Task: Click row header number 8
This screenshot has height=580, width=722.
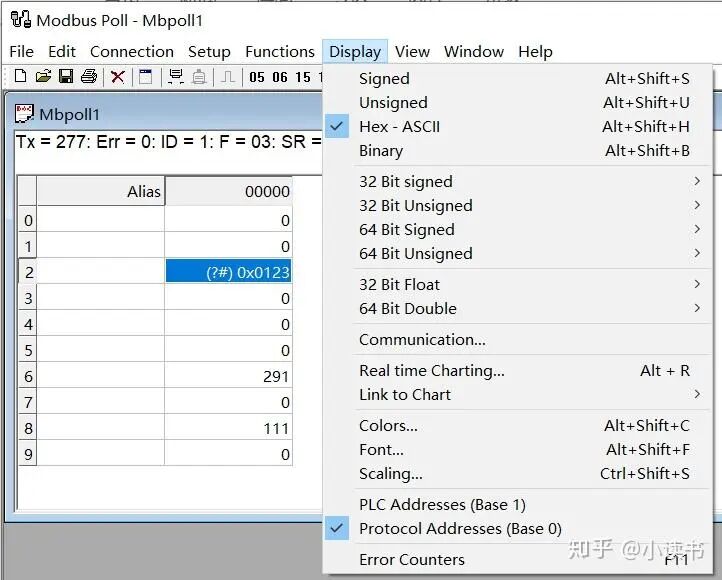Action: coord(28,428)
